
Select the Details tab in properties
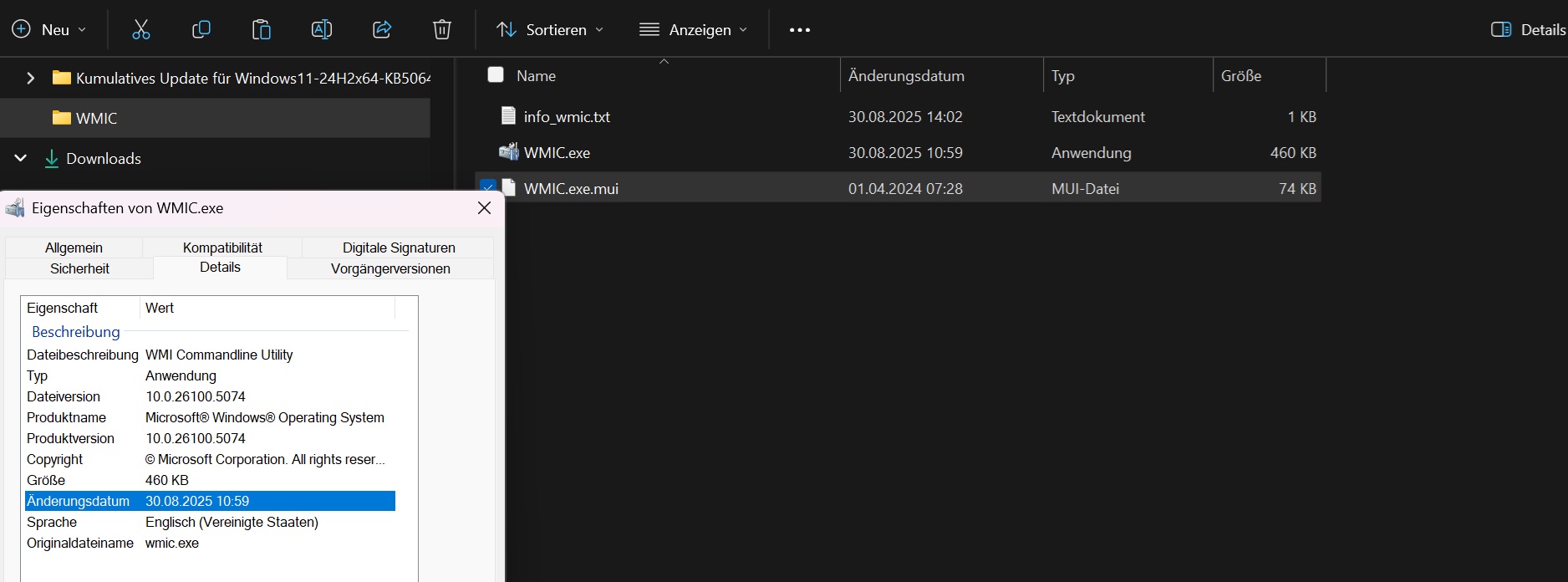pyautogui.click(x=220, y=268)
